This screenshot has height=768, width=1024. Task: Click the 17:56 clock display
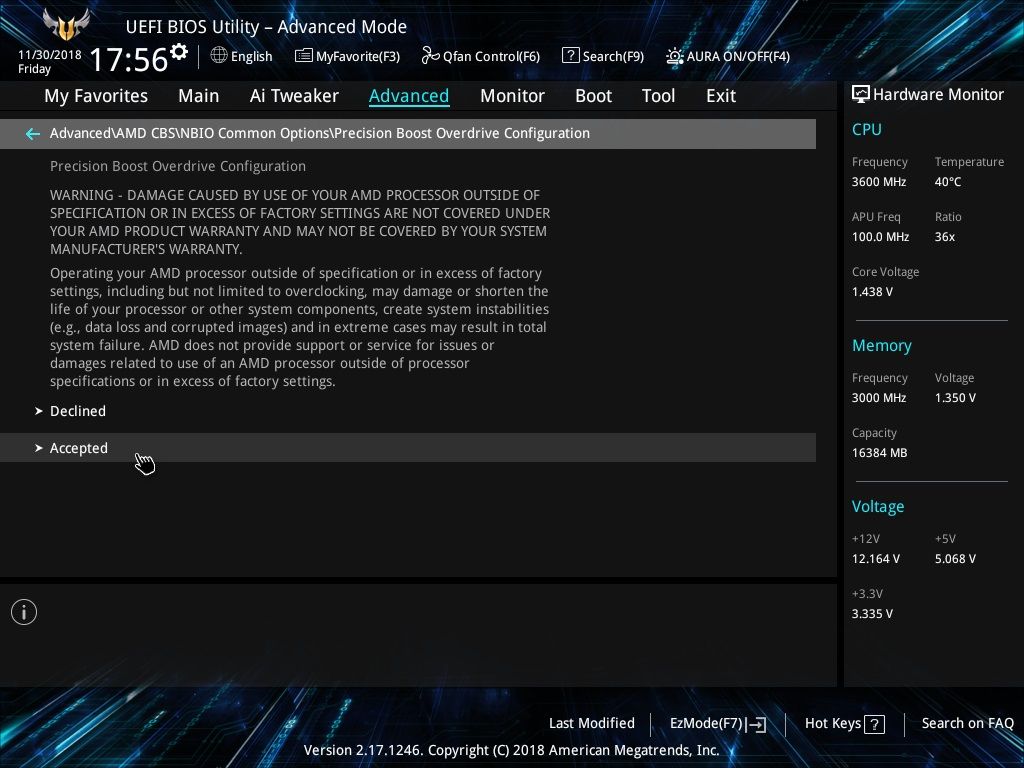pos(129,59)
